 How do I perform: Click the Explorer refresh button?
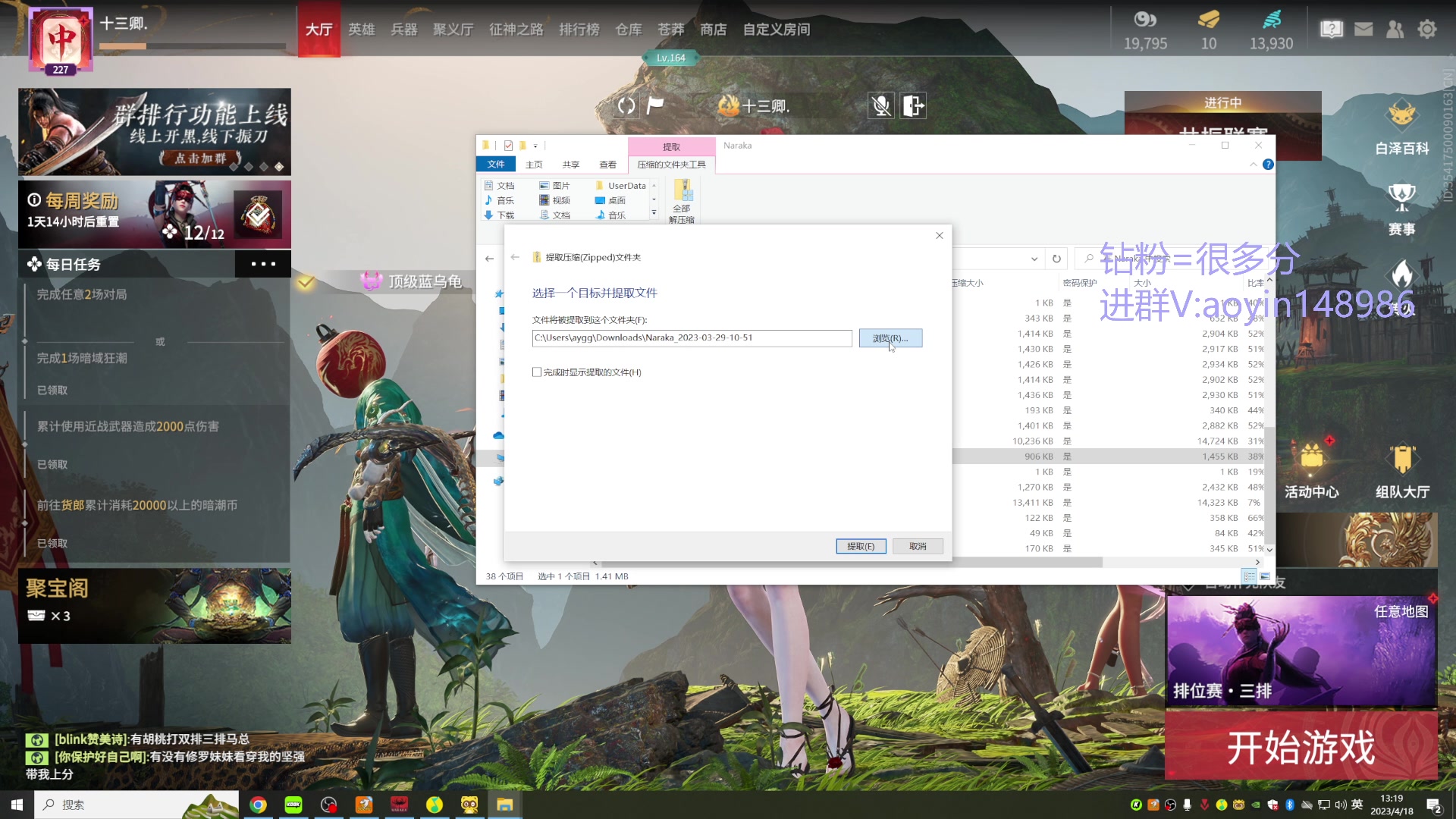1056,259
